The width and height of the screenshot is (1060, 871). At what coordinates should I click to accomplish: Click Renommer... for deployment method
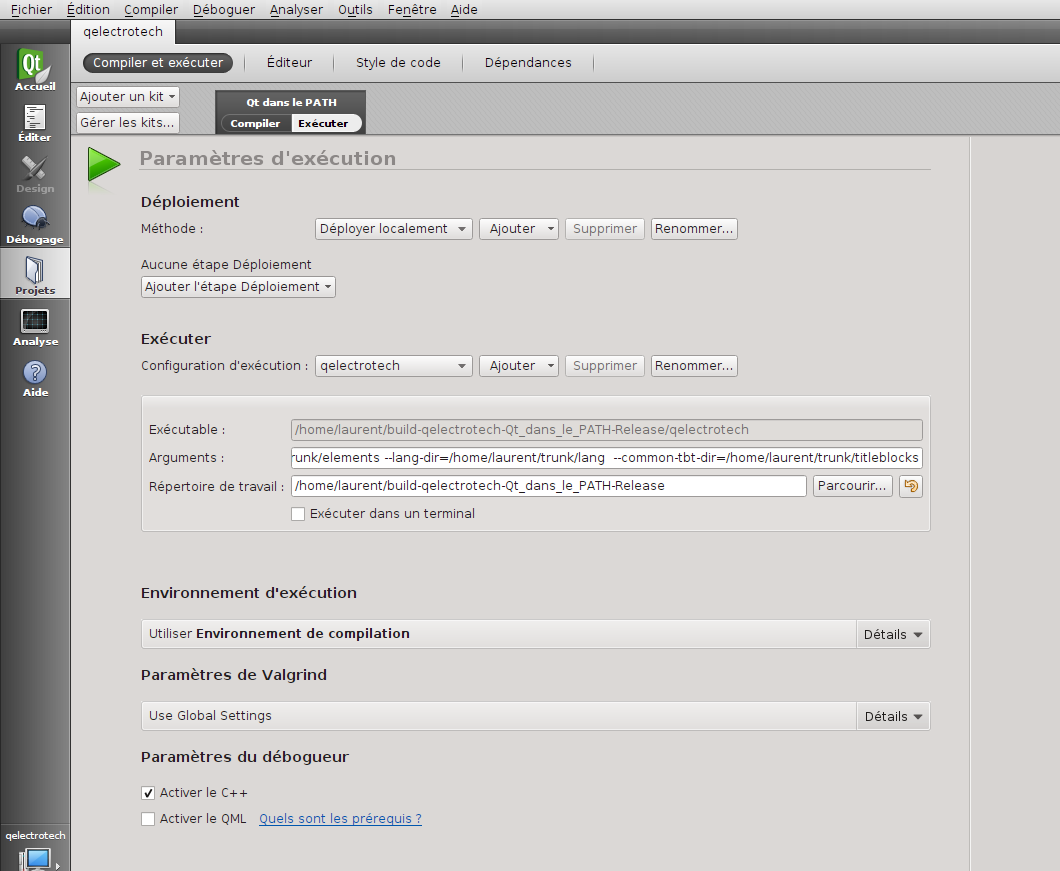(694, 229)
